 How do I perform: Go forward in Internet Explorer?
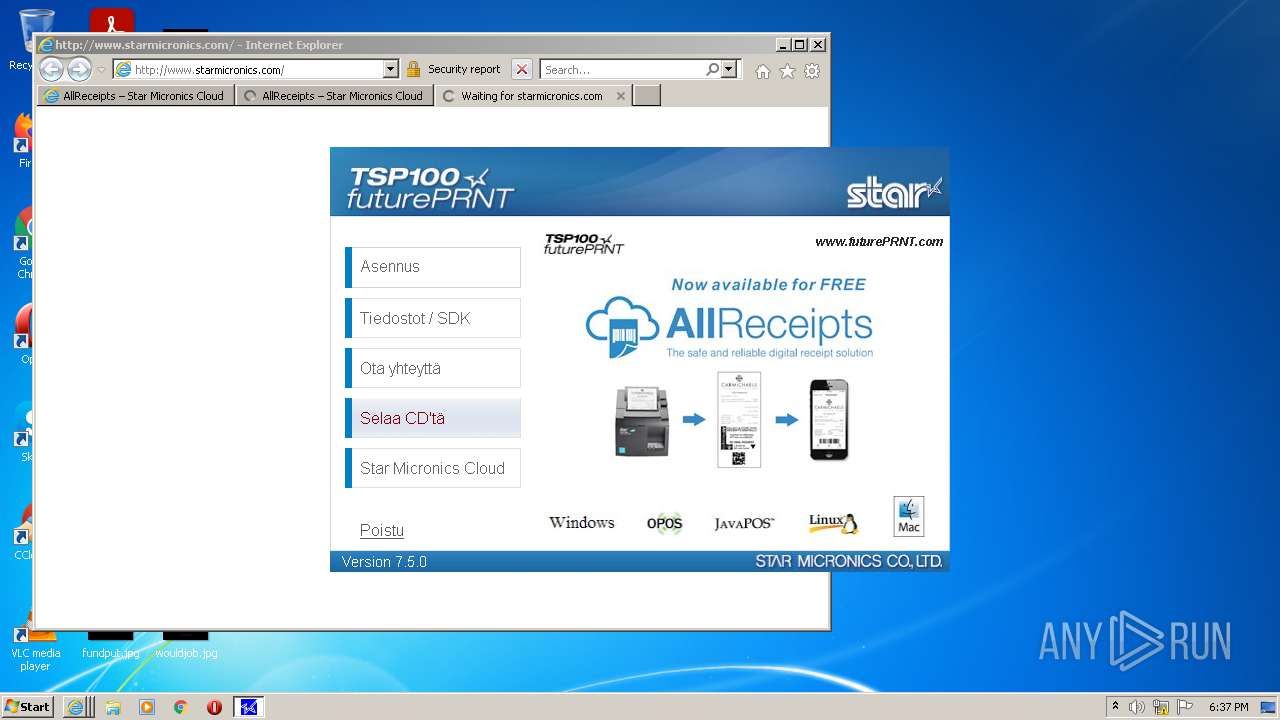tap(79, 69)
